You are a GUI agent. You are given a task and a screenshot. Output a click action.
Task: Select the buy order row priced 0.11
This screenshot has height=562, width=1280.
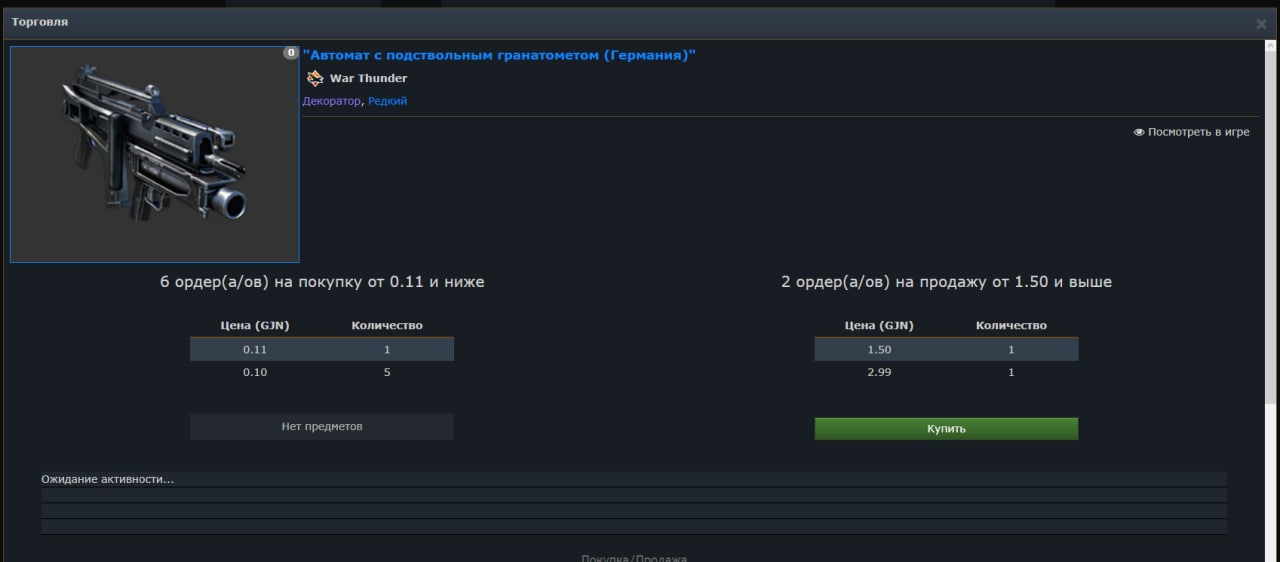pyautogui.click(x=322, y=349)
